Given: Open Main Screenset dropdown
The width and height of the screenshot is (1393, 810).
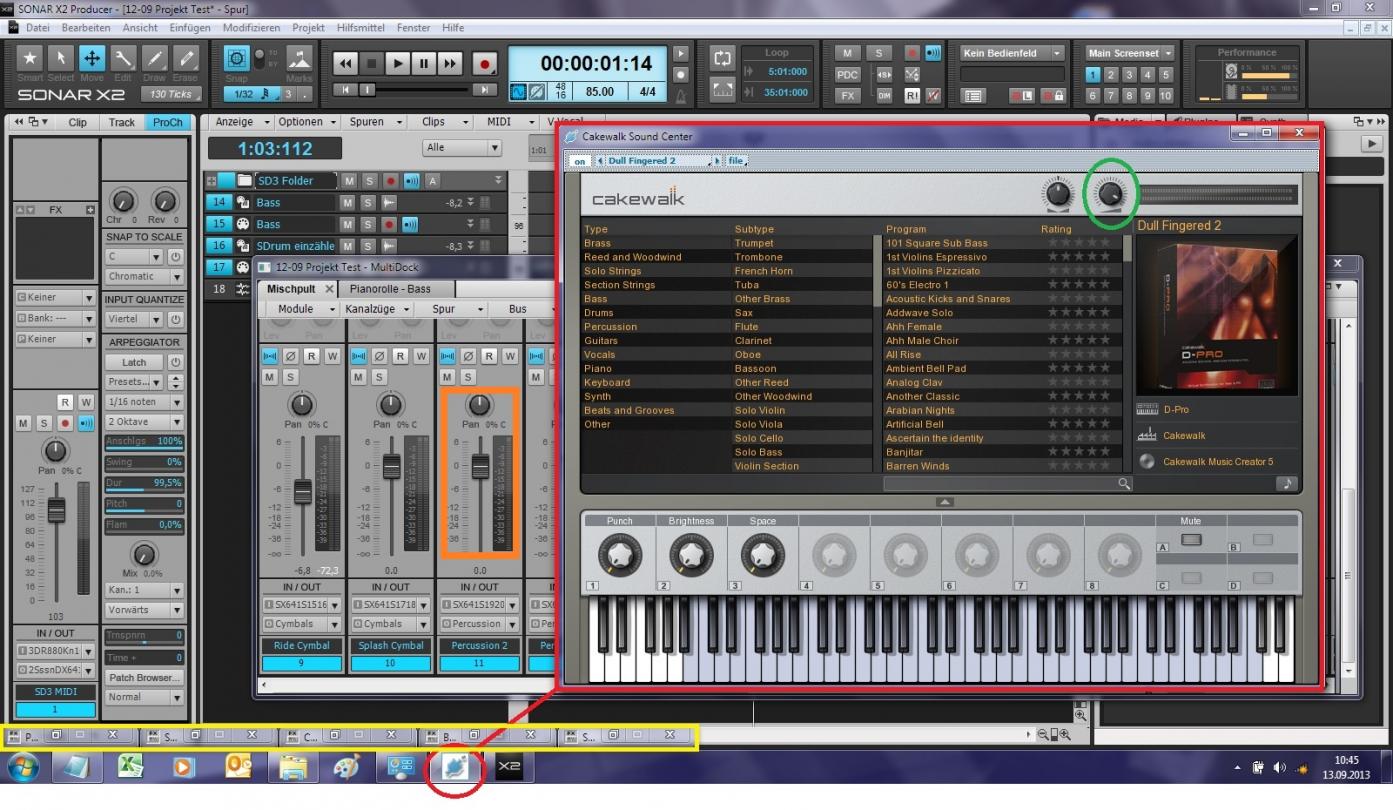Looking at the screenshot, I should [1130, 53].
